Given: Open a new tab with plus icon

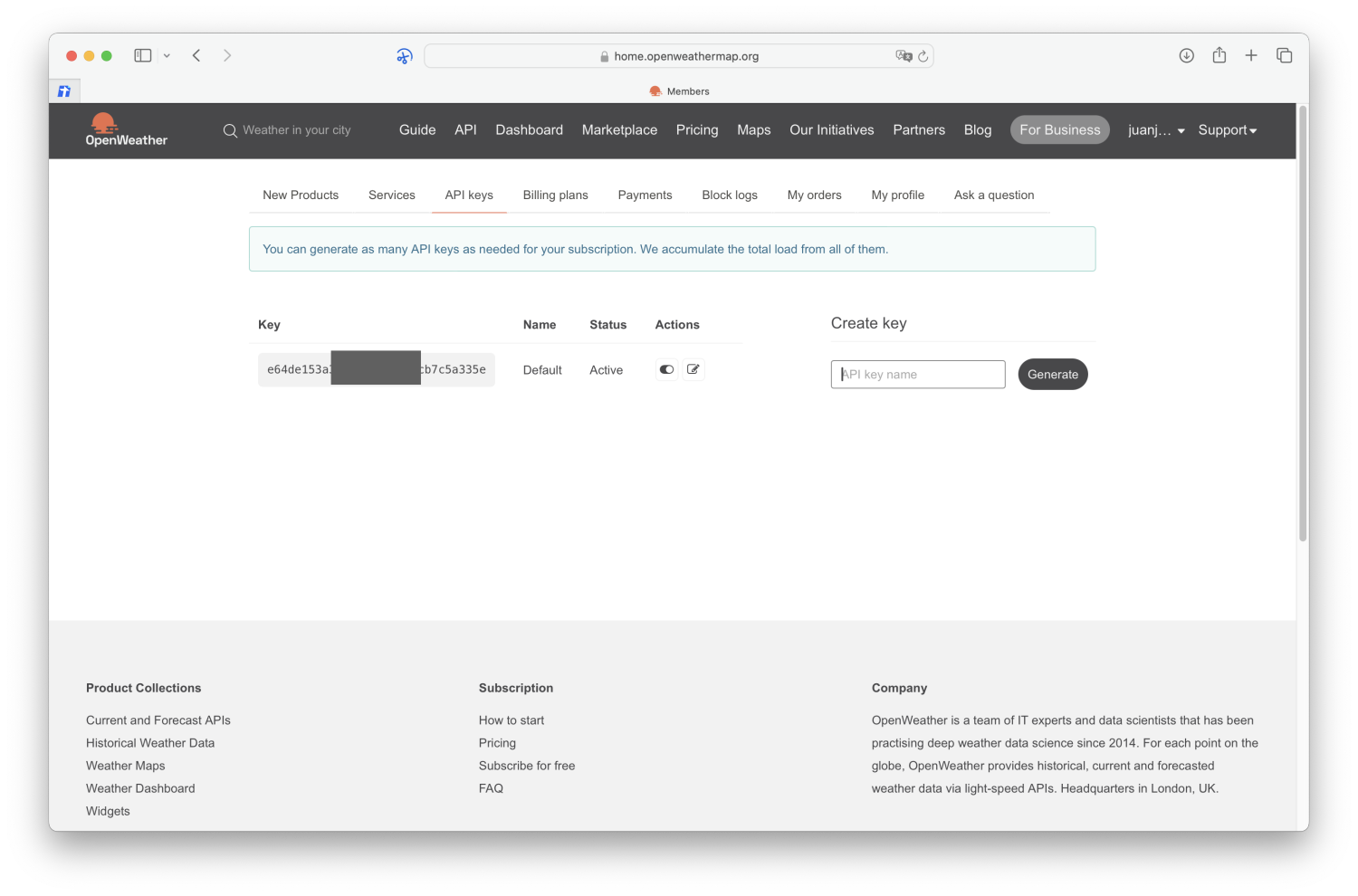Looking at the screenshot, I should click(1251, 55).
